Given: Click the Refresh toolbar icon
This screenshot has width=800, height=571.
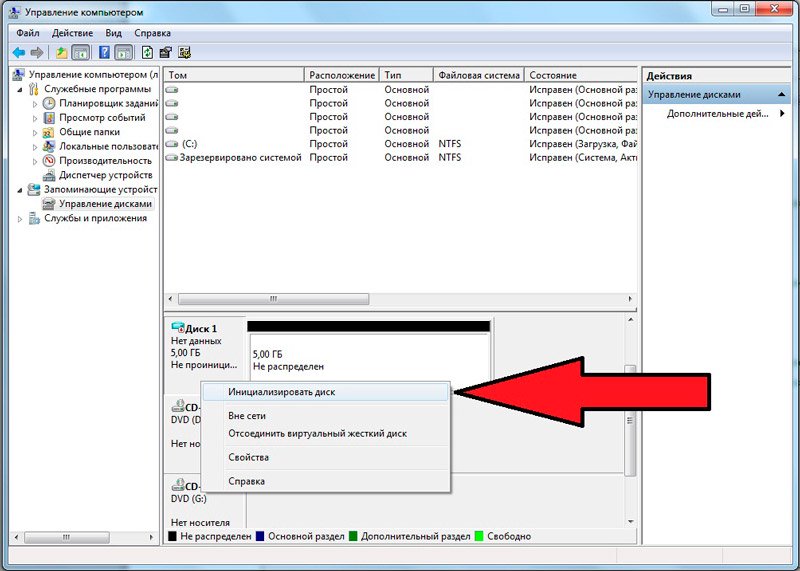Looking at the screenshot, I should point(147,53).
